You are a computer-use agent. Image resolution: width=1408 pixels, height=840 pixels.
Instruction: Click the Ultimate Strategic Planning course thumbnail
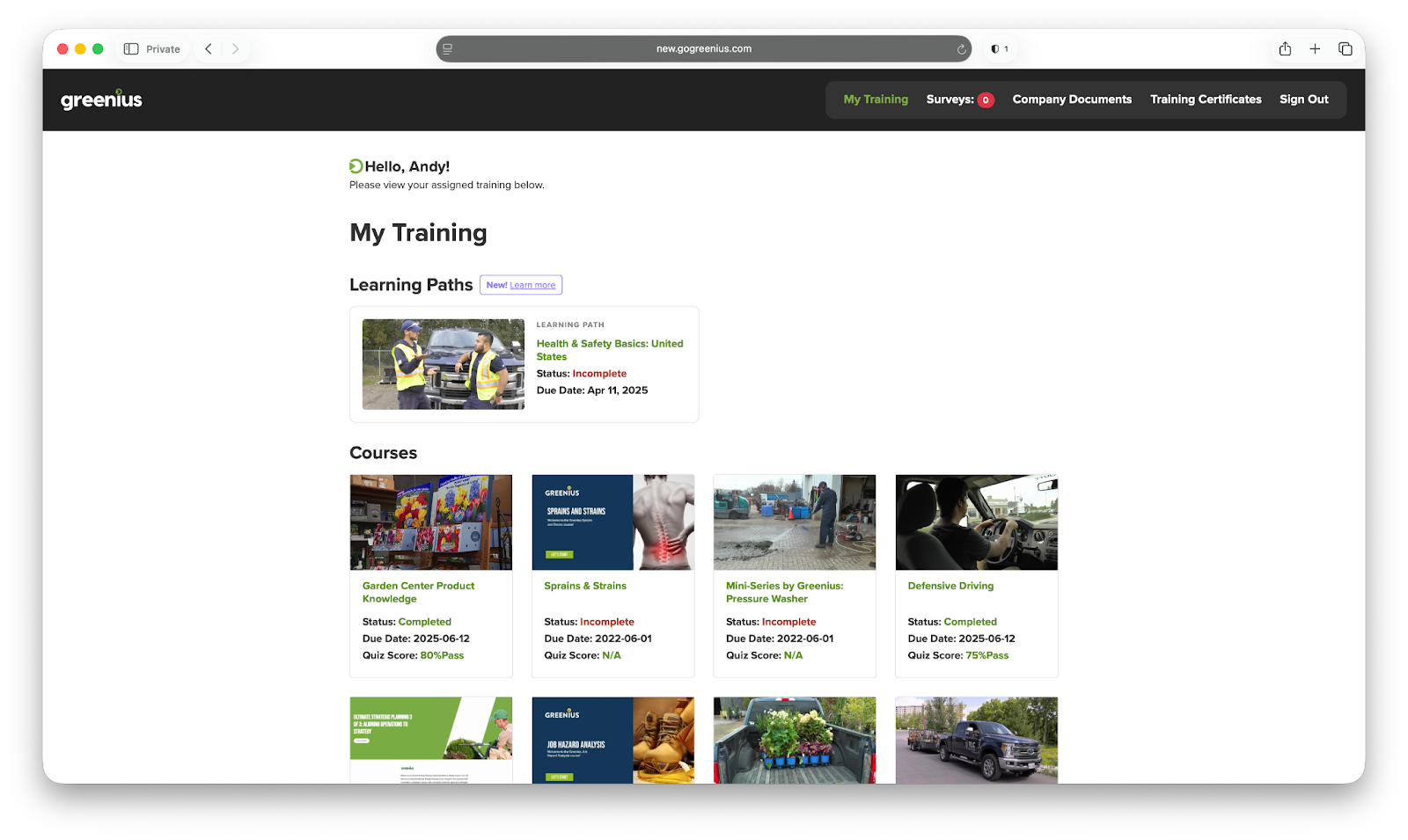431,740
